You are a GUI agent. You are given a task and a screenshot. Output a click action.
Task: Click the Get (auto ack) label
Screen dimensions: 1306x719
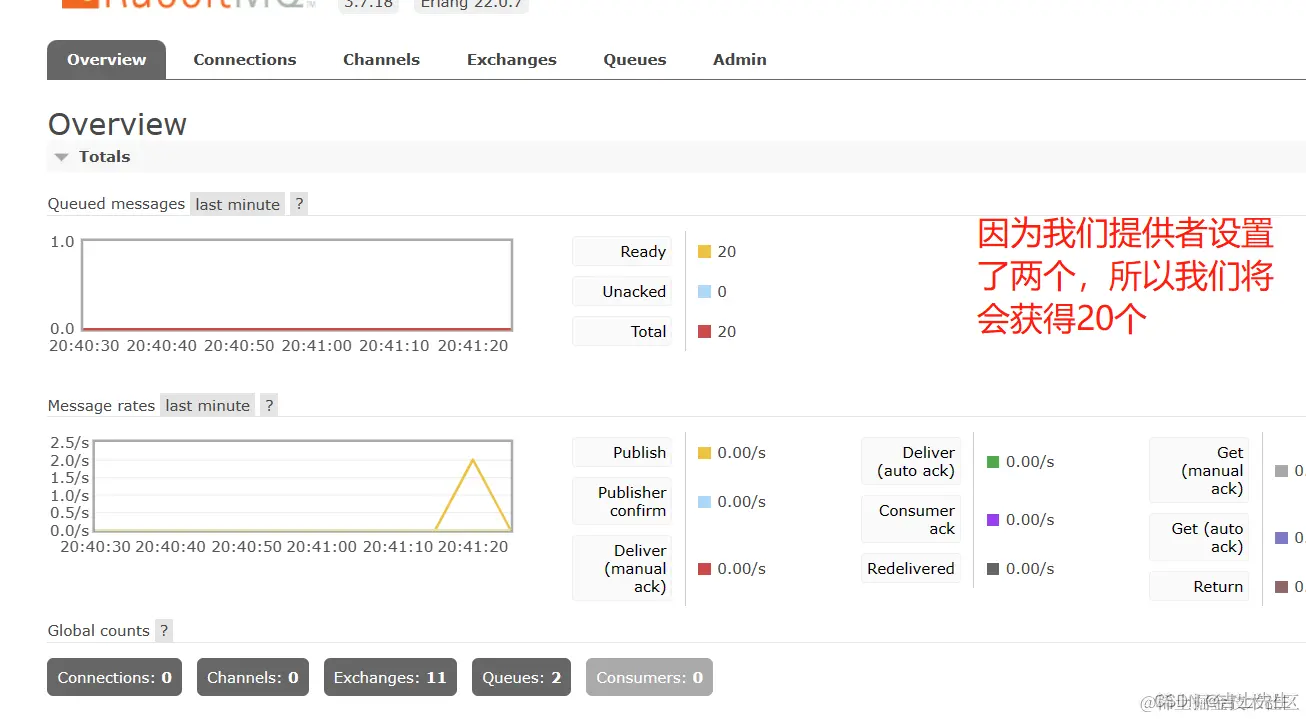1198,537
